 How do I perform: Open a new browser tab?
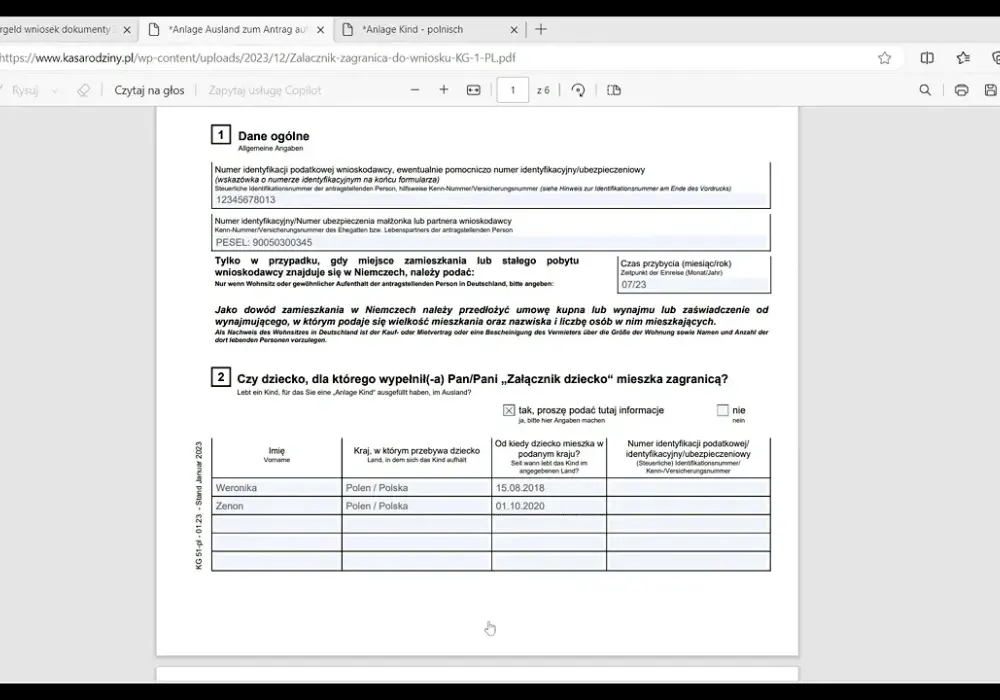pyautogui.click(x=540, y=29)
